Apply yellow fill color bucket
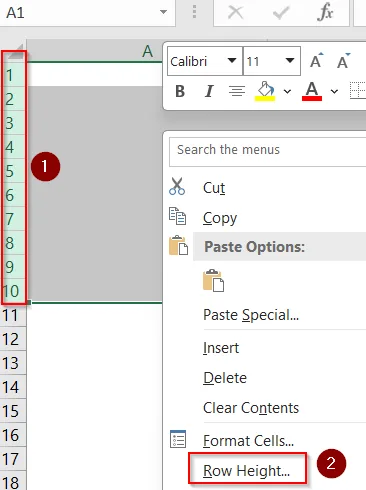The image size is (366, 490). (265, 91)
